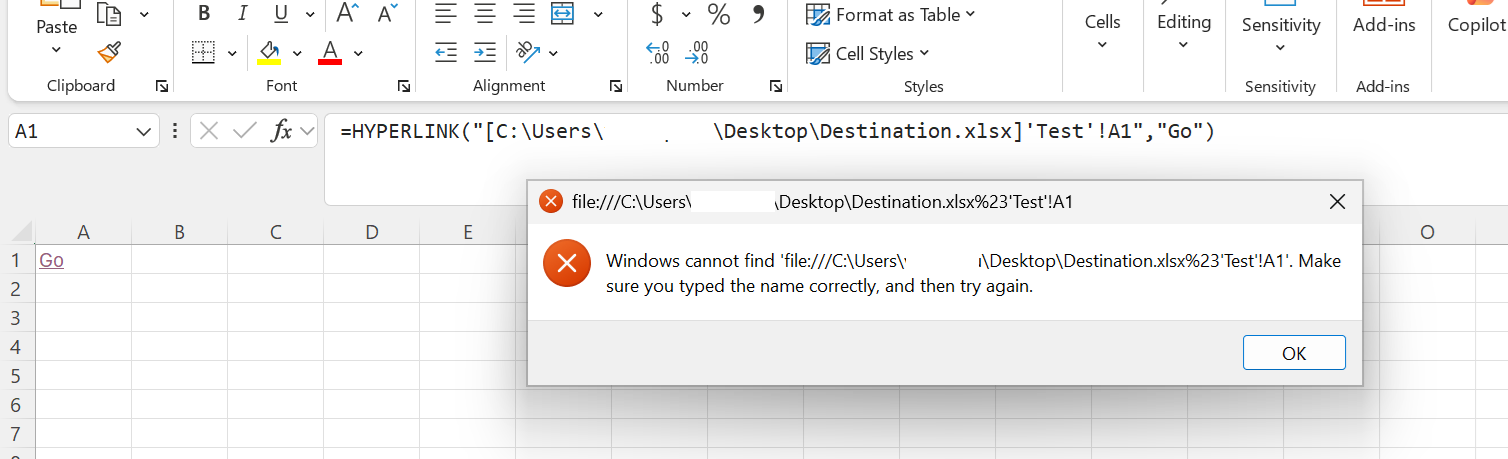Select column O header
The image size is (1508, 459).
click(1427, 232)
